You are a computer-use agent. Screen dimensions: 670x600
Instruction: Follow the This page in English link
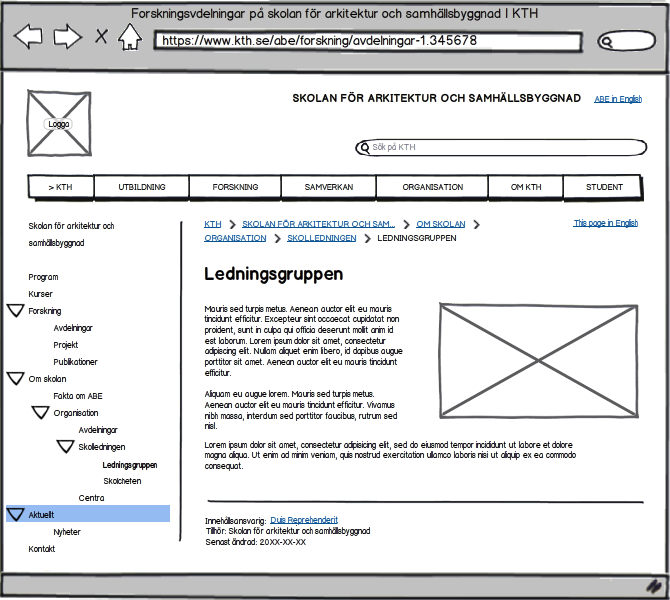(605, 223)
